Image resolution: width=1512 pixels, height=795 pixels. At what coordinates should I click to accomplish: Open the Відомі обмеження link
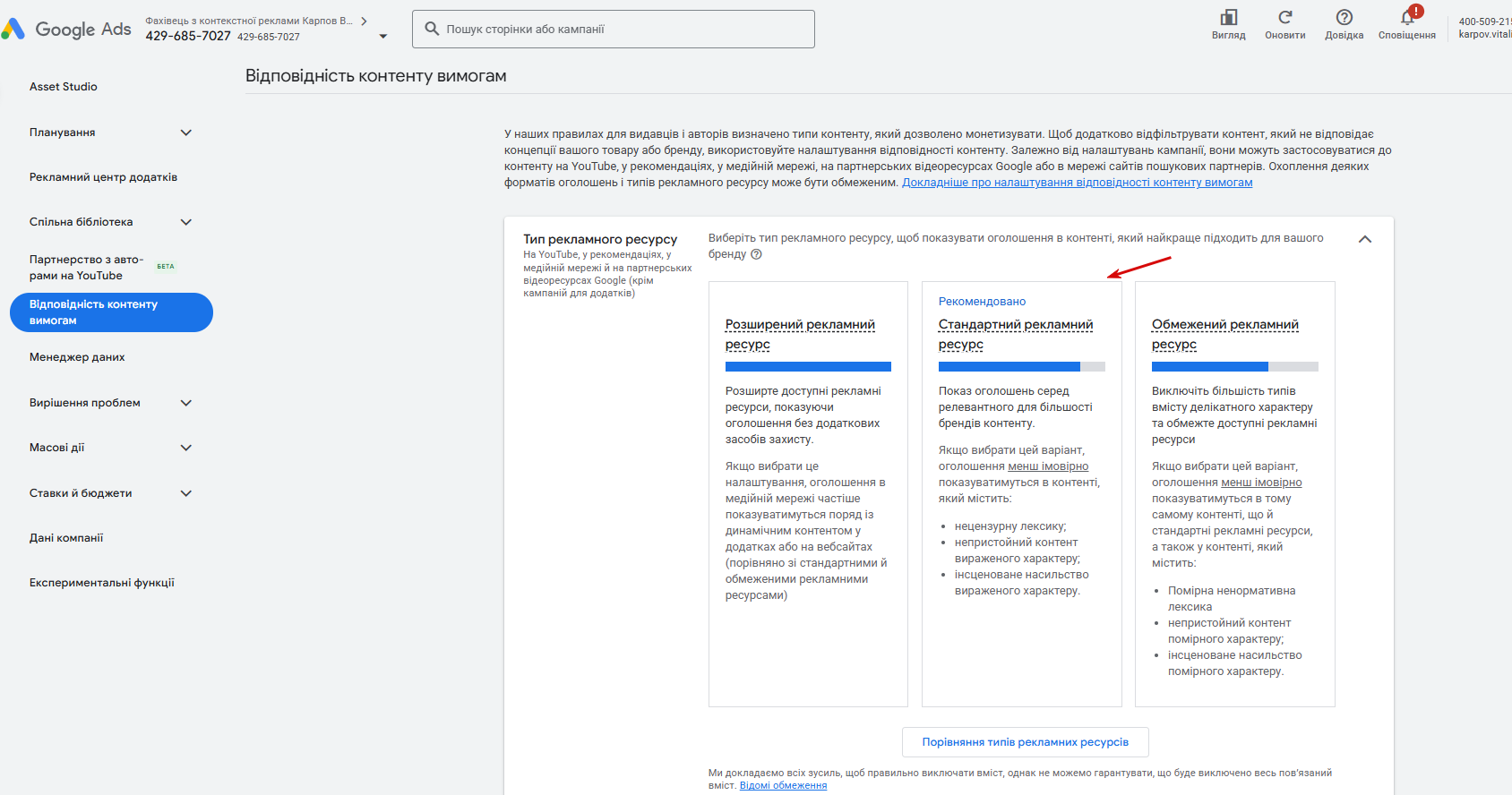(783, 785)
